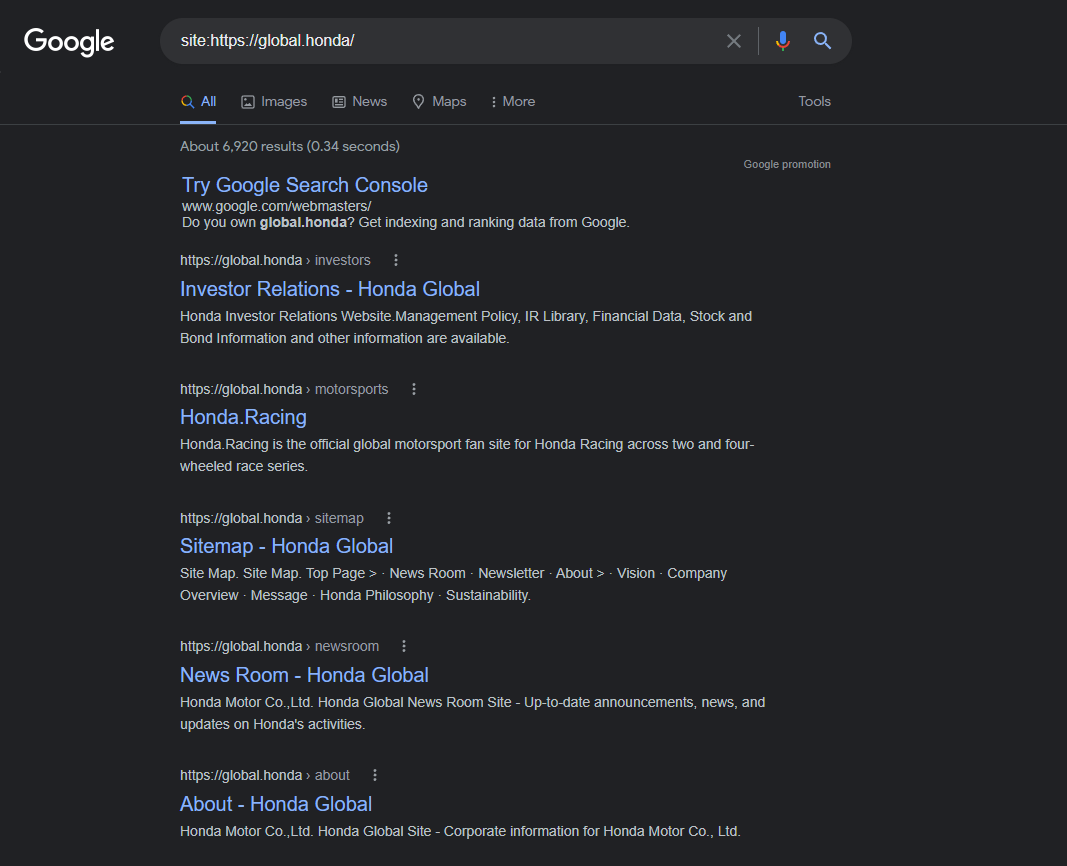Open the Try Google Search Console link
This screenshot has width=1067, height=866.
click(x=304, y=185)
